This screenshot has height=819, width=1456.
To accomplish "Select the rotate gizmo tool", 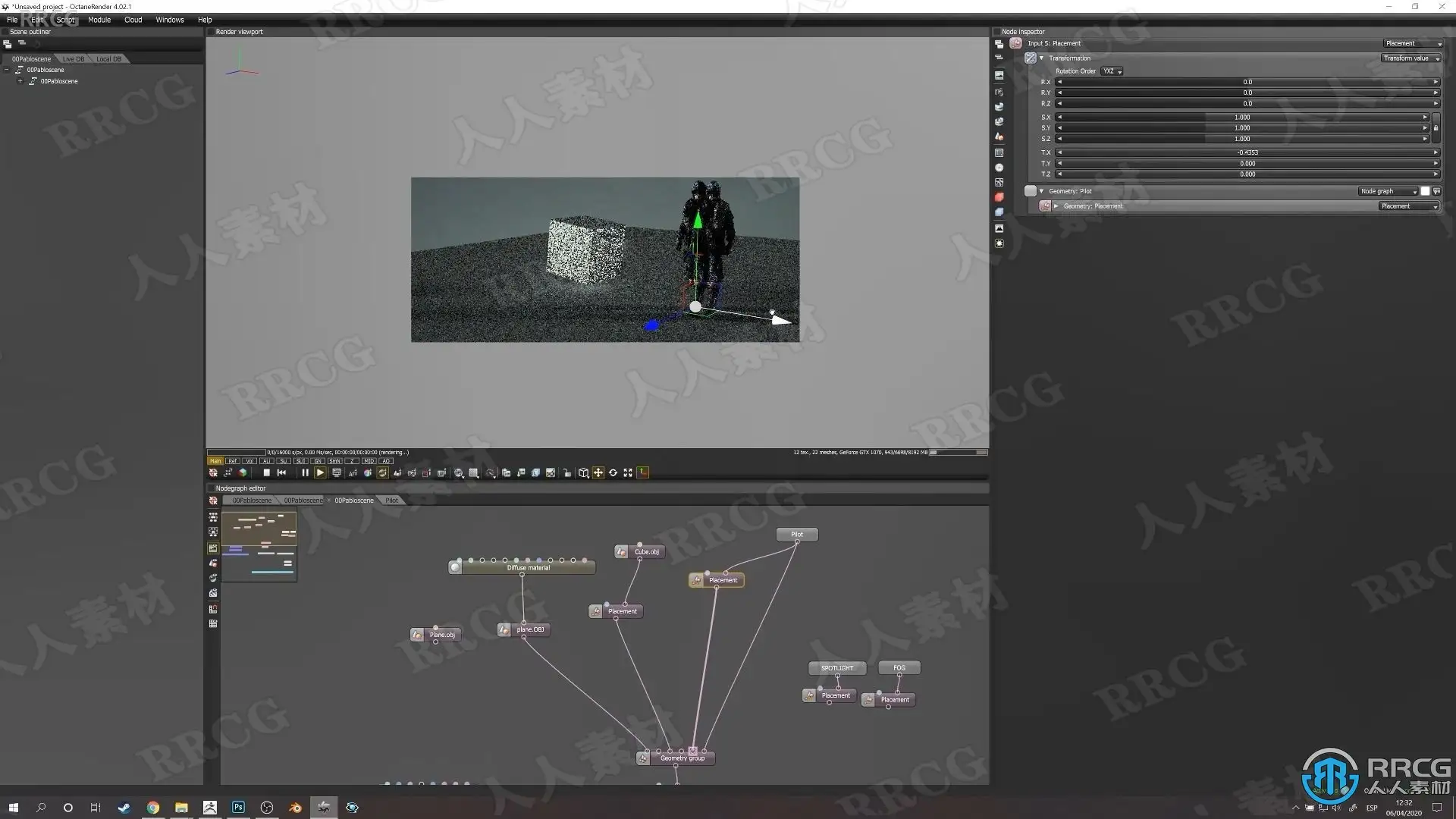I will tap(613, 472).
